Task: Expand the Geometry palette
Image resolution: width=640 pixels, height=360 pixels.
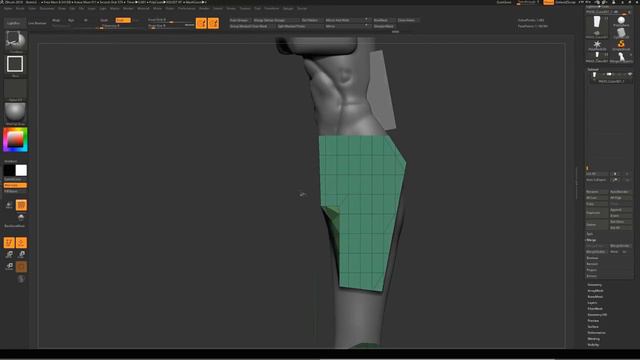Action: pyautogui.click(x=595, y=285)
